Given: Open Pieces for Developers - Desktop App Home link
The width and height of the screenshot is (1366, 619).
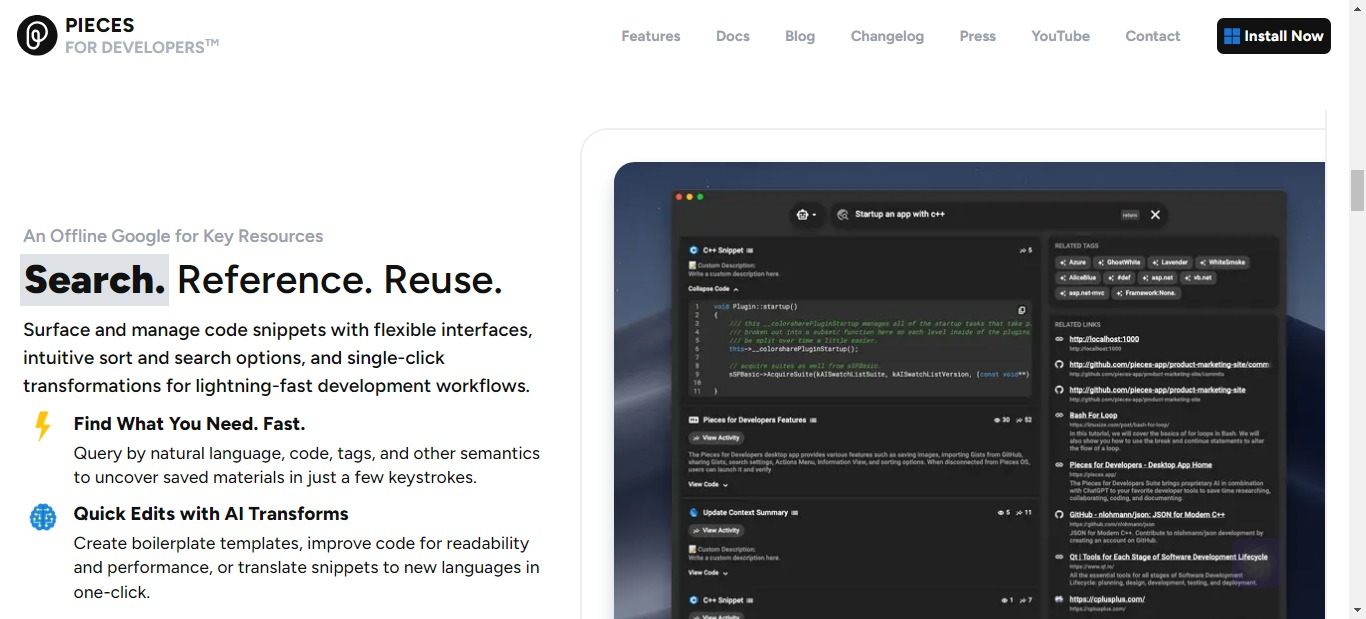Looking at the screenshot, I should tap(1140, 465).
